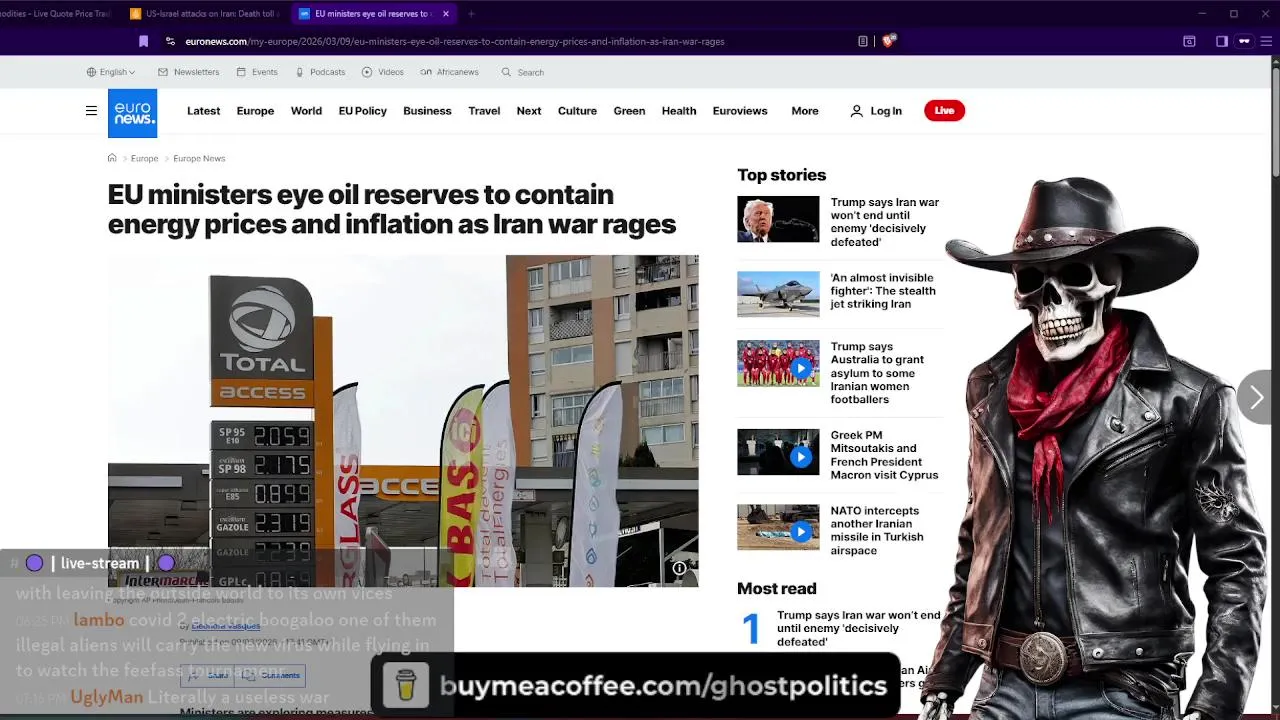This screenshot has height=720, width=1280.
Task: Click the Euronews logo
Action: pos(132,113)
